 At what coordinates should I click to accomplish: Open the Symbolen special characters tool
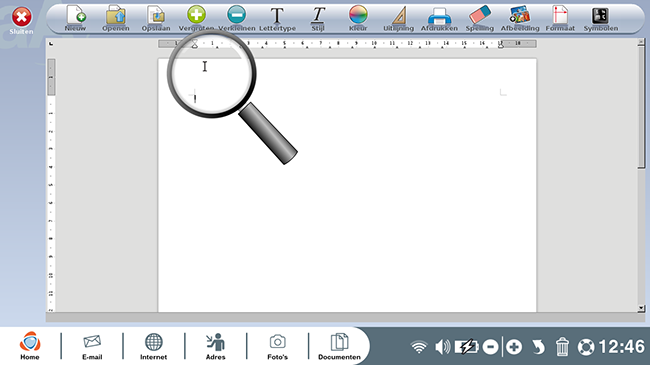601,19
